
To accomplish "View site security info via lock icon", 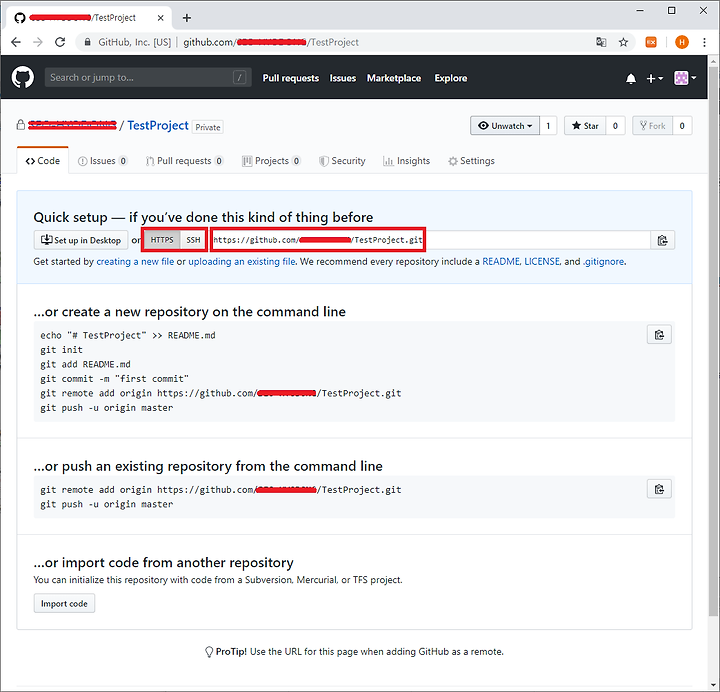I will [87, 42].
